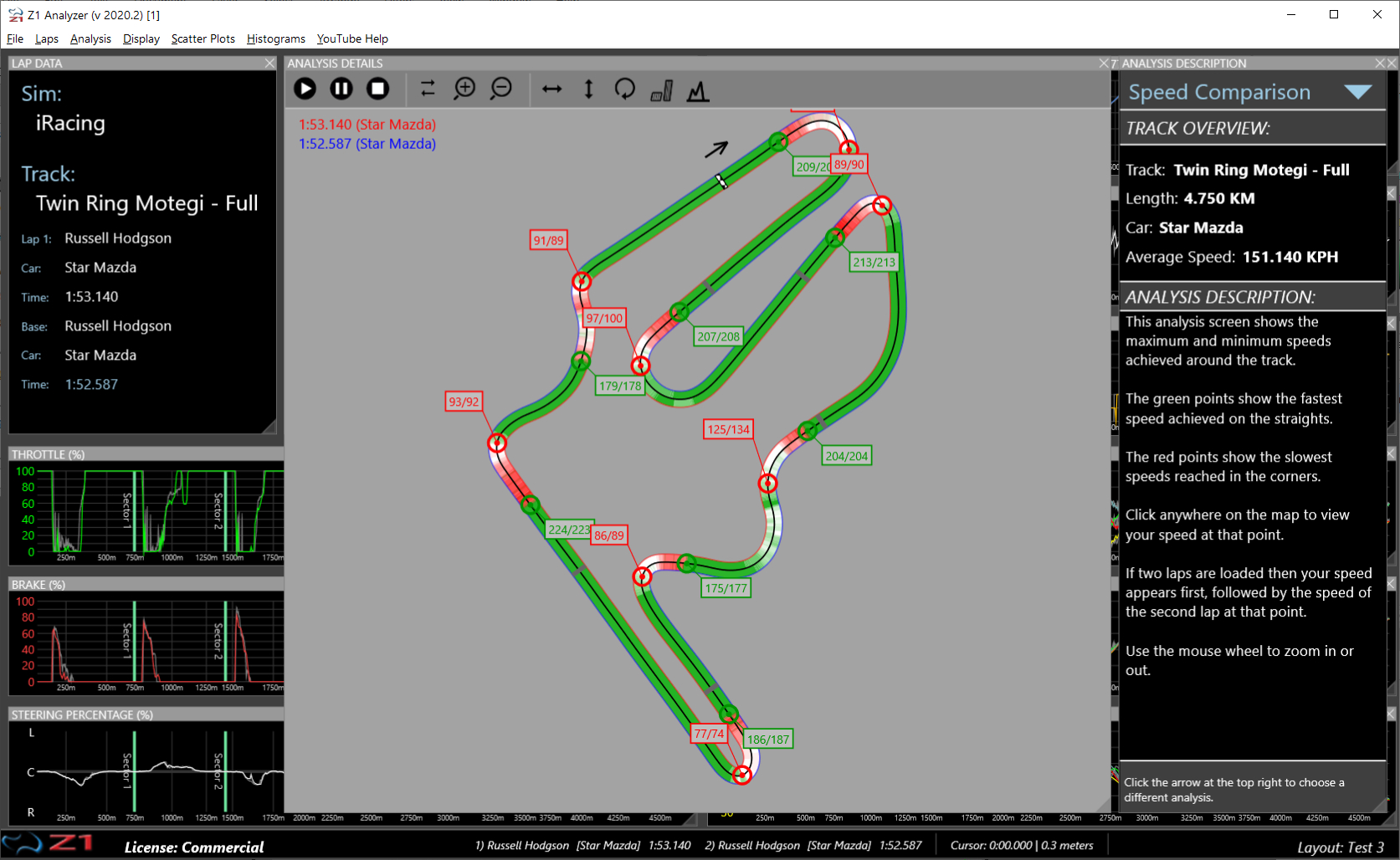This screenshot has width=1400, height=860.
Task: Click the Length 4.750 KM value
Action: (1219, 198)
